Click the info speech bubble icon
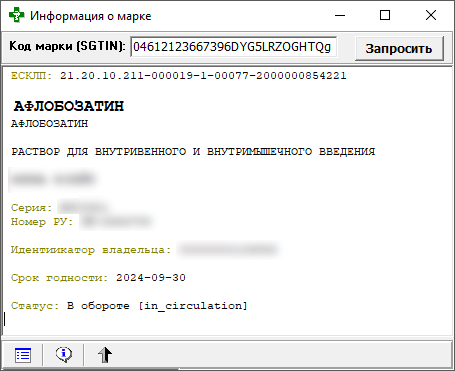Image resolution: width=455 pixels, height=371 pixels. 64,354
